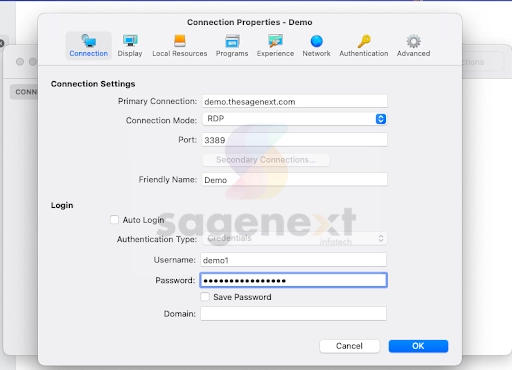Open the Experience settings icon
Image resolution: width=512 pixels, height=370 pixels.
[x=275, y=46]
